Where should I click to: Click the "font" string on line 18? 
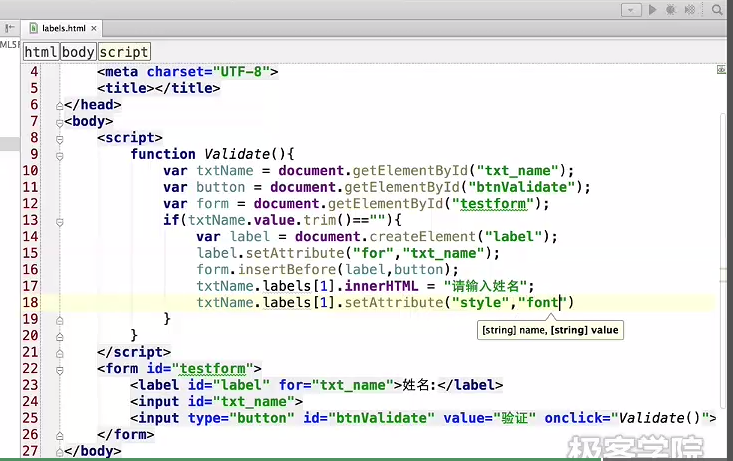[543, 303]
